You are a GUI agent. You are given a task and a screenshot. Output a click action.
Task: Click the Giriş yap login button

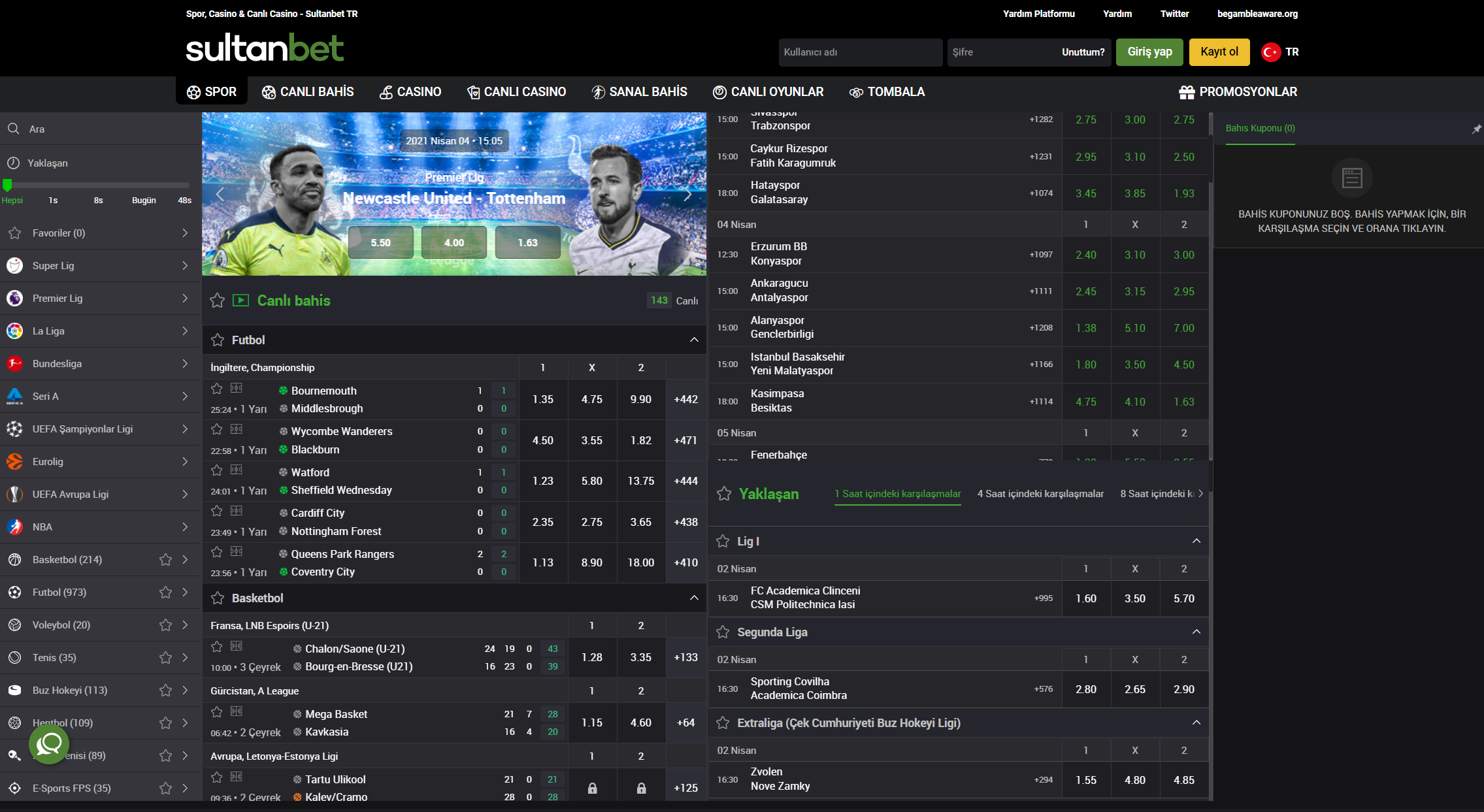[1149, 52]
